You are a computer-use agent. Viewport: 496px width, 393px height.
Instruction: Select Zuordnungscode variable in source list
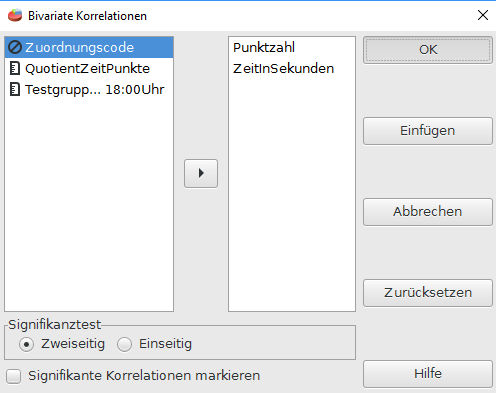[x=89, y=47]
